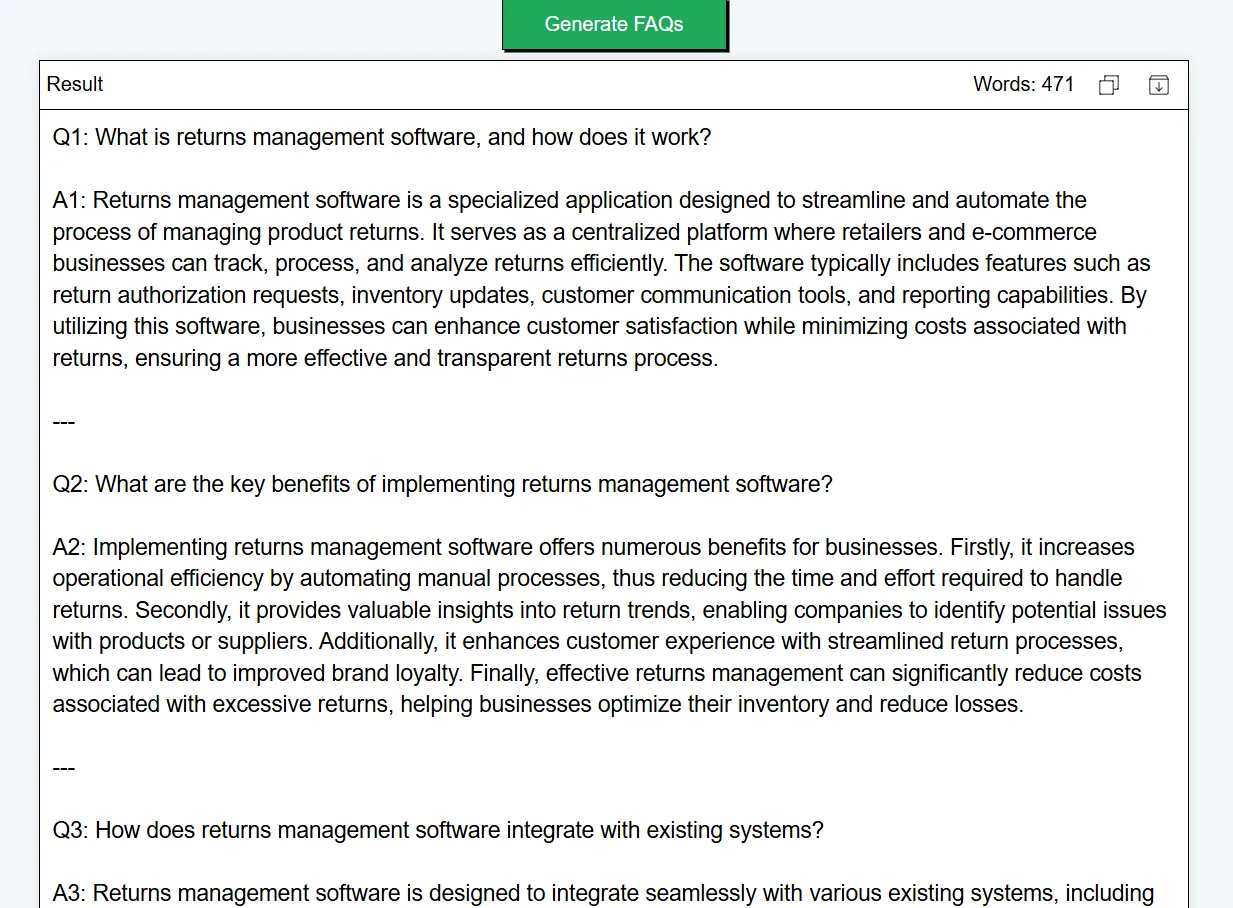Copy the result with the copy icon
Image resolution: width=1233 pixels, height=908 pixels.
(1108, 85)
